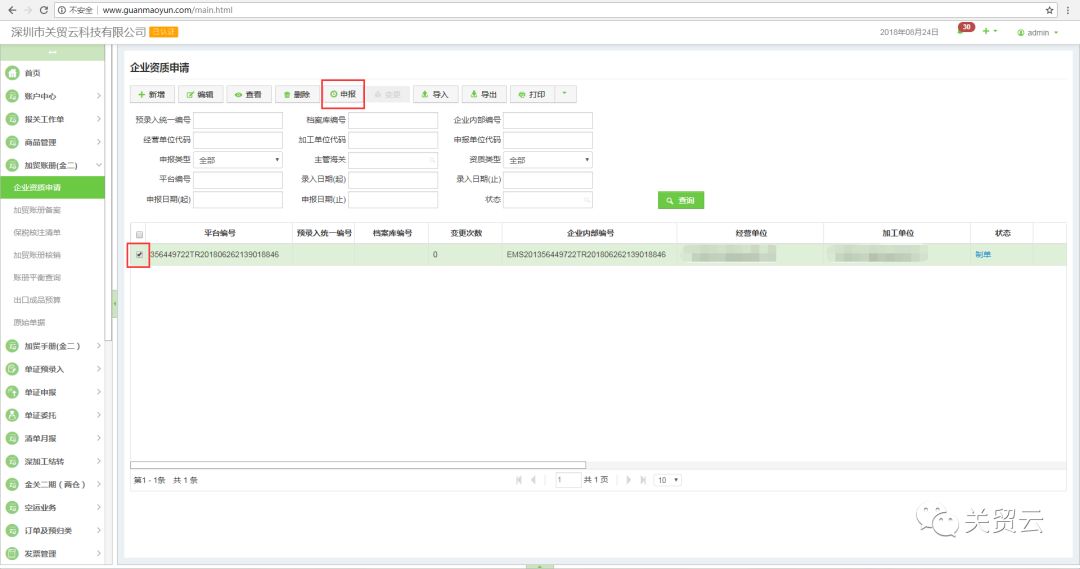Expand the 金关二期(两仓) menu chevron
The width and height of the screenshot is (1080, 569).
pos(98,484)
